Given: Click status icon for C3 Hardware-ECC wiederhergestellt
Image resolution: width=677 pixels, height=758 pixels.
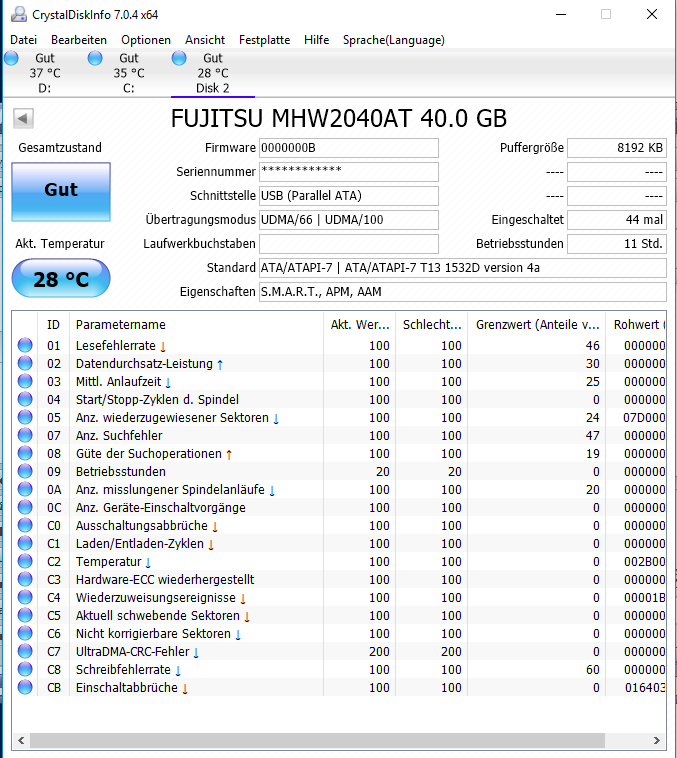Looking at the screenshot, I should pos(25,579).
